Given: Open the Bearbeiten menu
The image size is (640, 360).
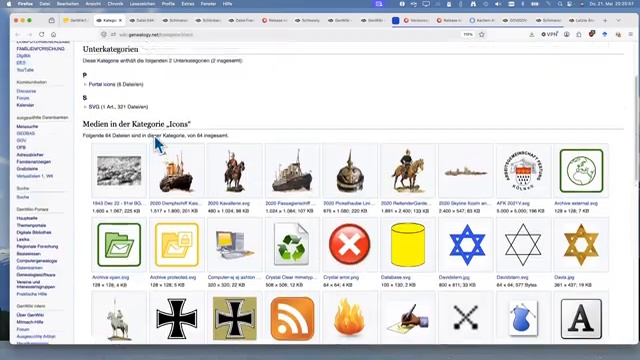Looking at the screenshot, I should tap(68, 4).
